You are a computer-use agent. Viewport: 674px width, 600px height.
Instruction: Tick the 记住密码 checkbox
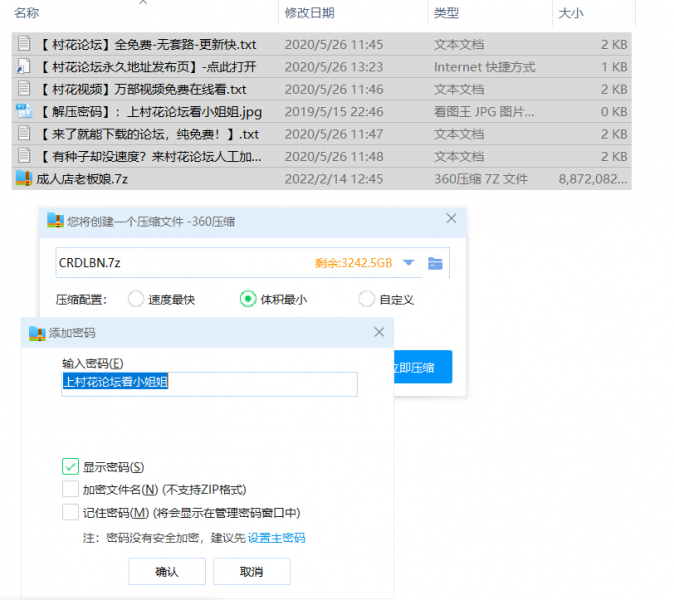coord(70,513)
